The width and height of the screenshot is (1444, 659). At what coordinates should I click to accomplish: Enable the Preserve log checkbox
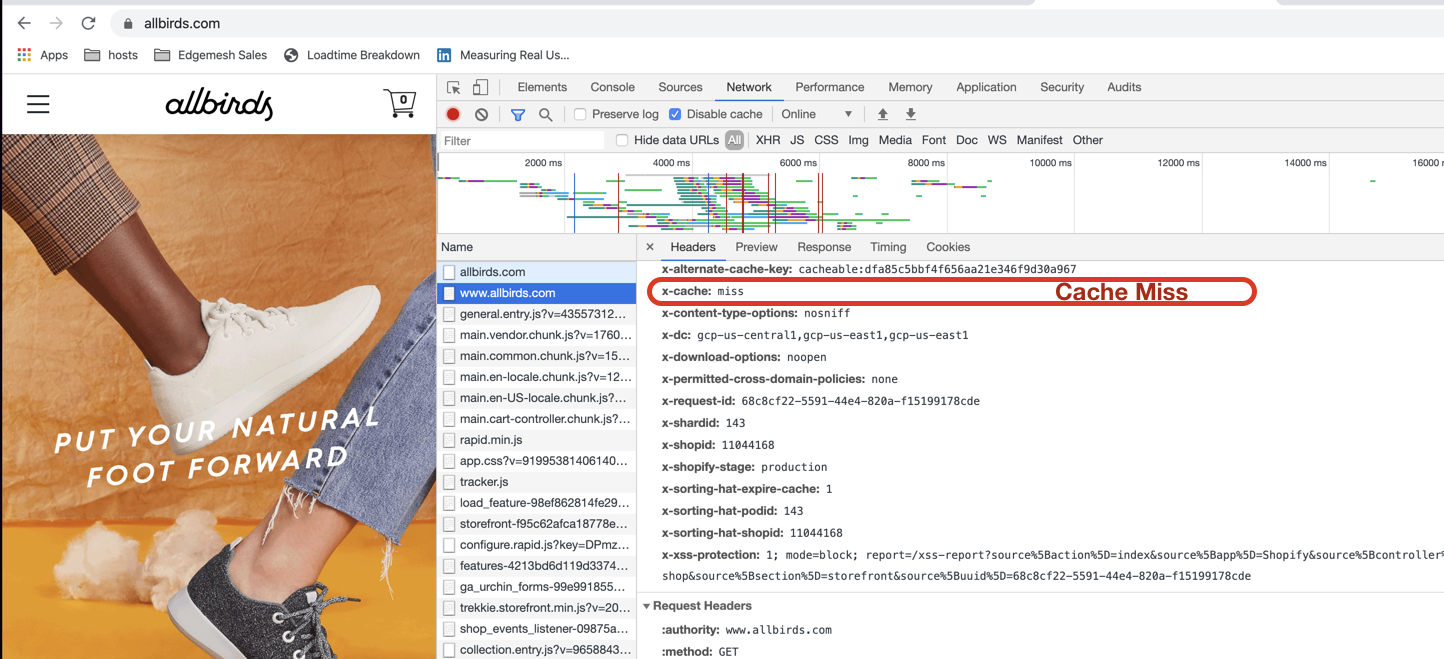point(580,114)
